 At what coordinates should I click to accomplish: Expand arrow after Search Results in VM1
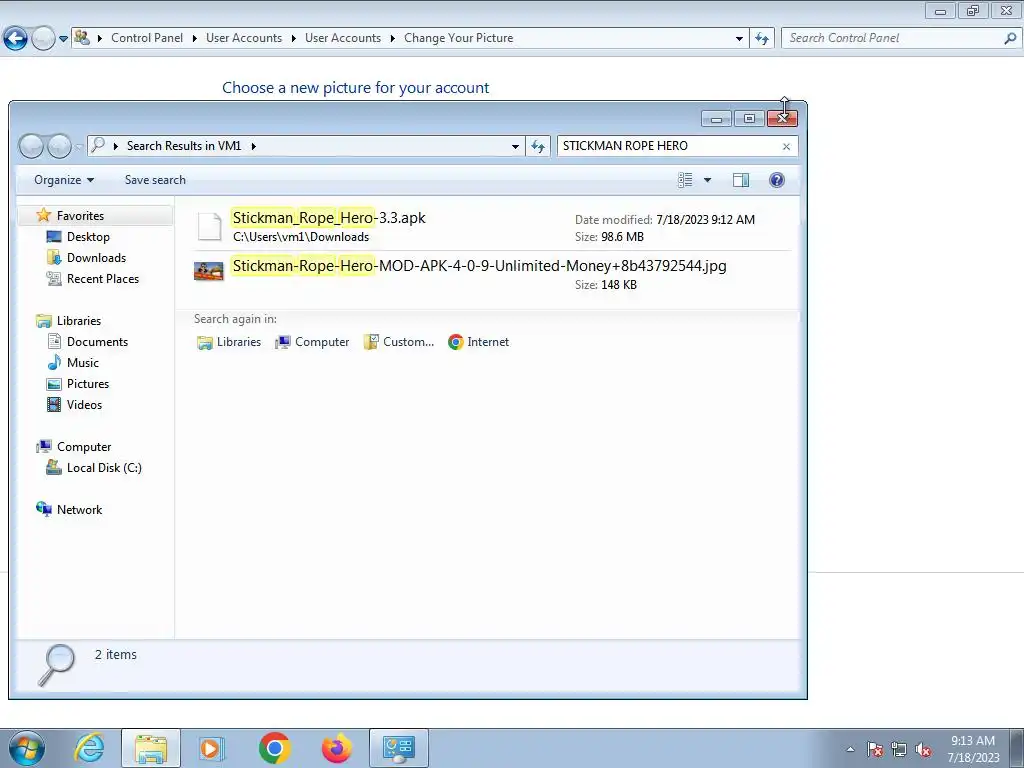(253, 146)
